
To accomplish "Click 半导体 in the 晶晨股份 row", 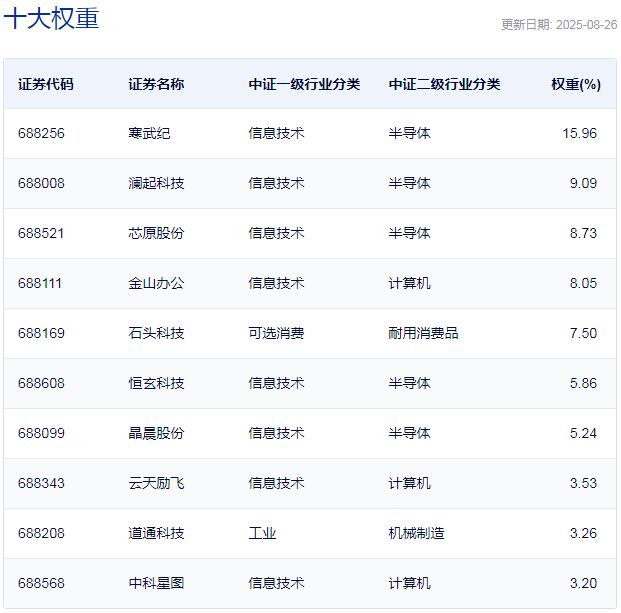I will click(410, 433).
